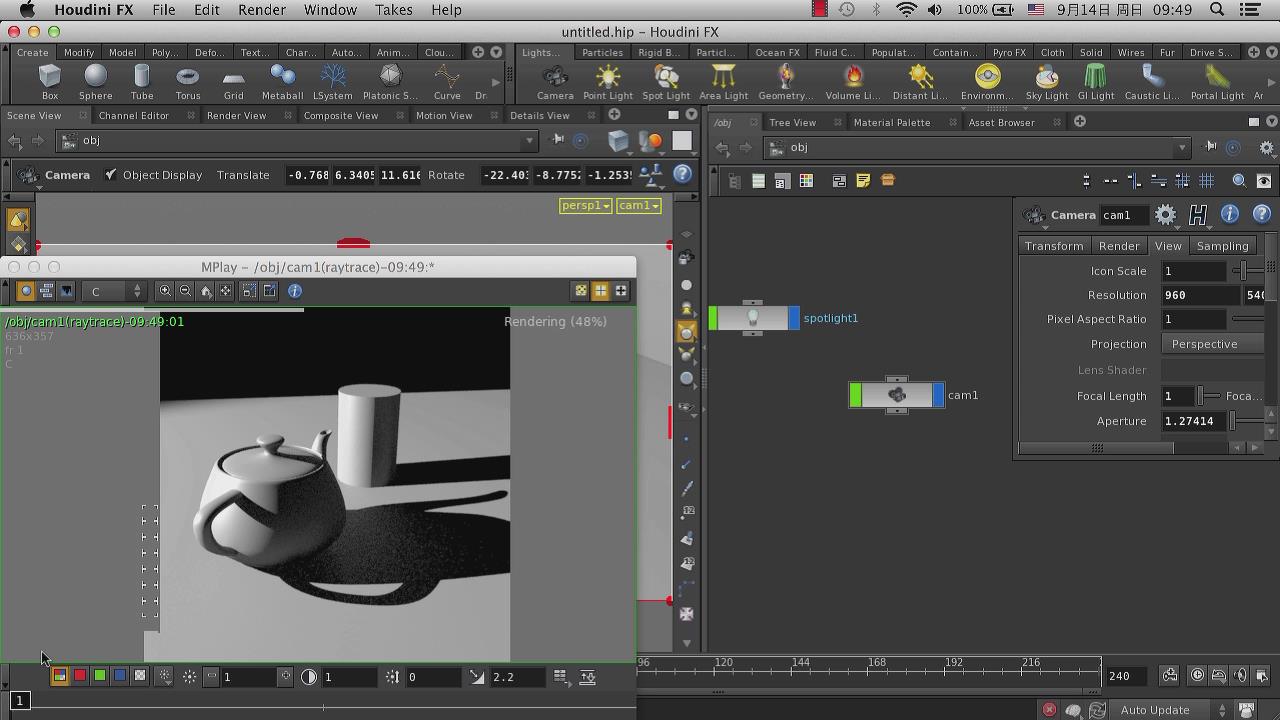Viewport: 1280px width, 720px height.
Task: Edit the MPlay gamma 2.2 field
Action: click(x=518, y=677)
